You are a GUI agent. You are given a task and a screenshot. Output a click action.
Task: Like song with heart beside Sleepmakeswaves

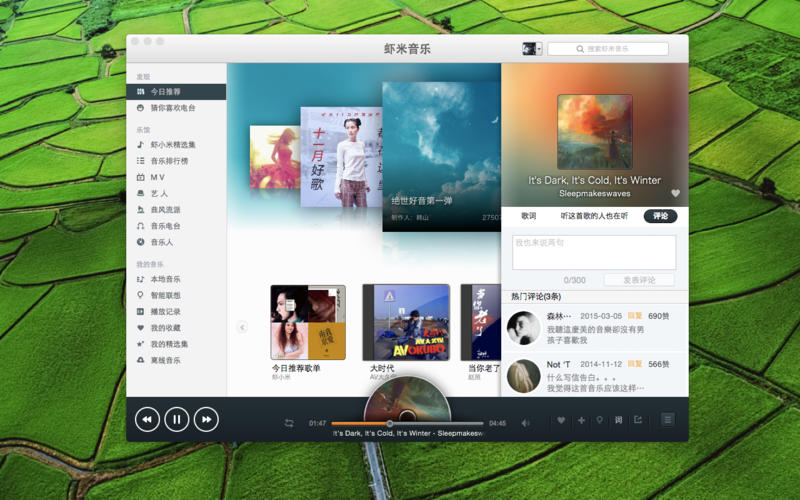coord(676,193)
